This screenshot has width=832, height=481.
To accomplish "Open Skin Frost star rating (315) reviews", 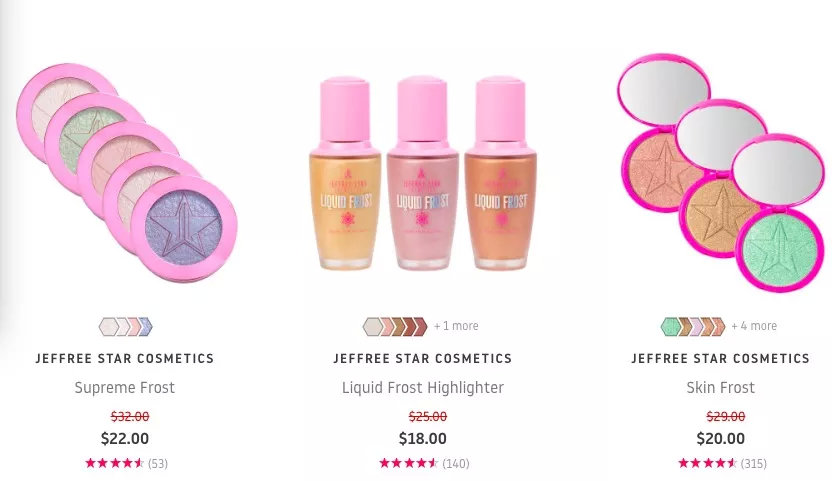I will pos(722,463).
